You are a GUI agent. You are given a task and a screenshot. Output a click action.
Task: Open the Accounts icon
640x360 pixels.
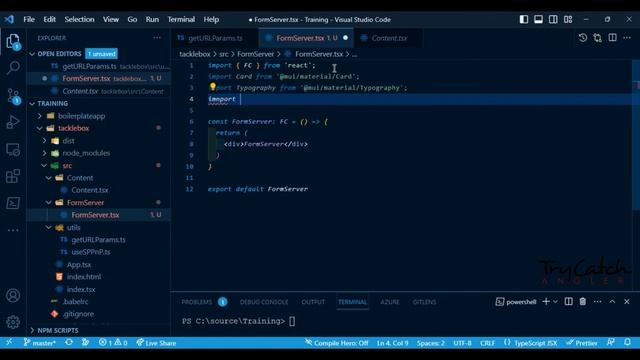tap(13, 296)
